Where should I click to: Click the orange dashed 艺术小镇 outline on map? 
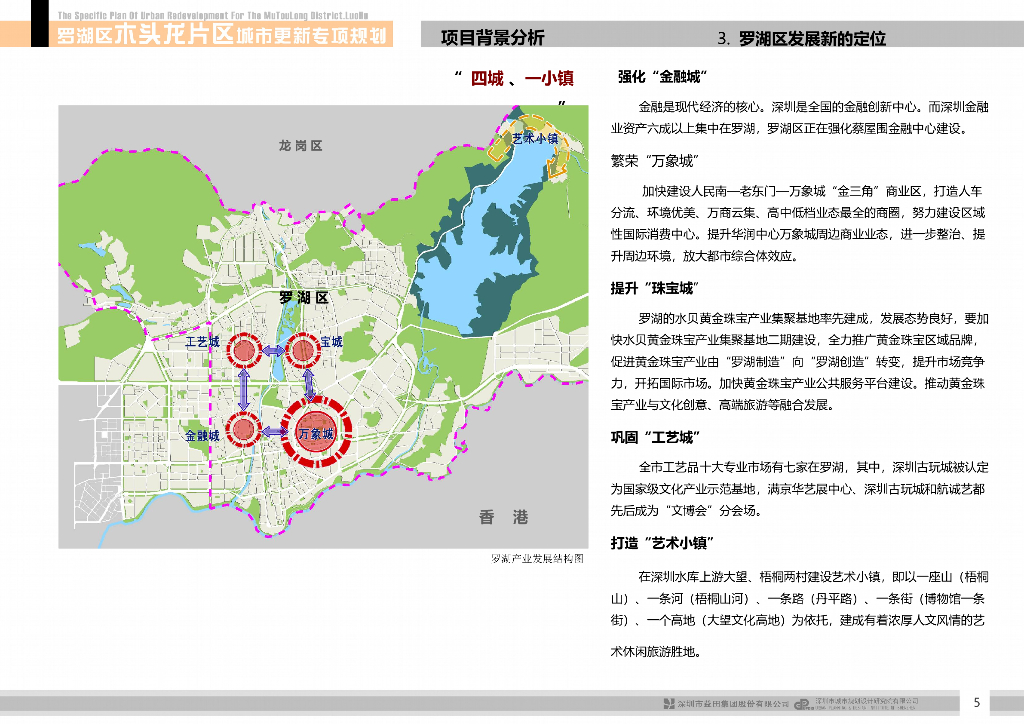(x=530, y=146)
